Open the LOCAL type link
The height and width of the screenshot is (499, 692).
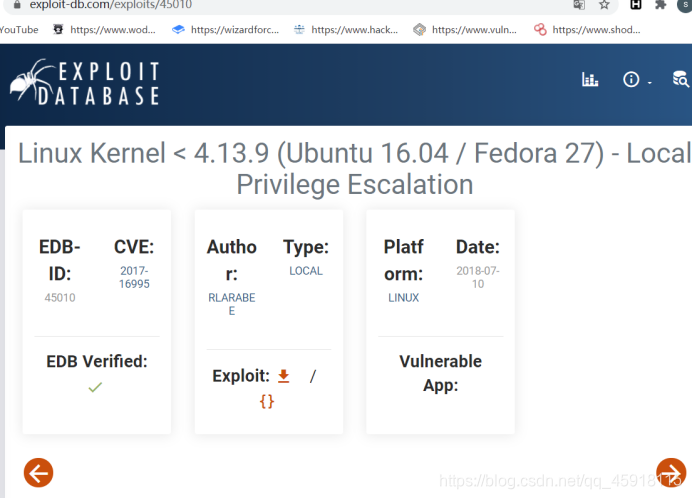306,271
